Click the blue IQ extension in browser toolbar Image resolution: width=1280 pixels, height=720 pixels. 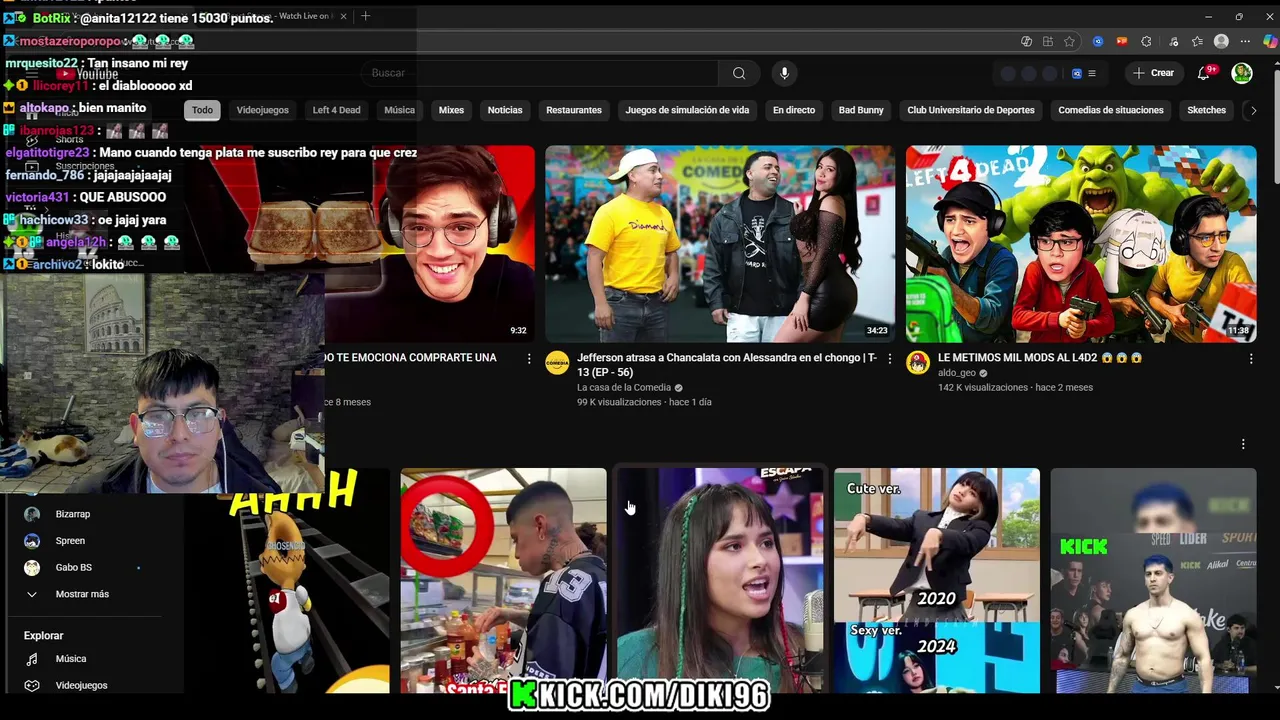(1098, 41)
